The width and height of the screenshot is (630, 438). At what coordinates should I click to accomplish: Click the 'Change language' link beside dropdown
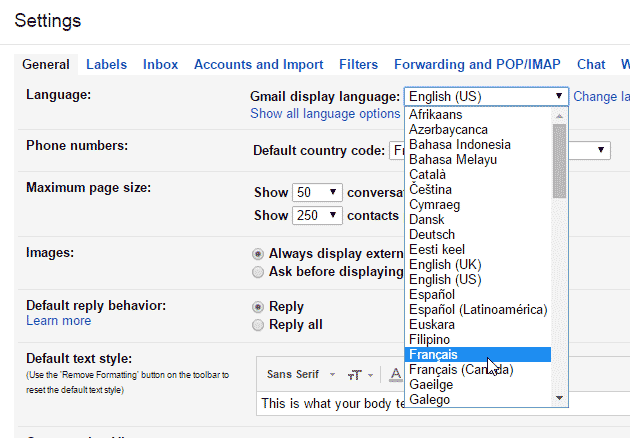point(601,96)
